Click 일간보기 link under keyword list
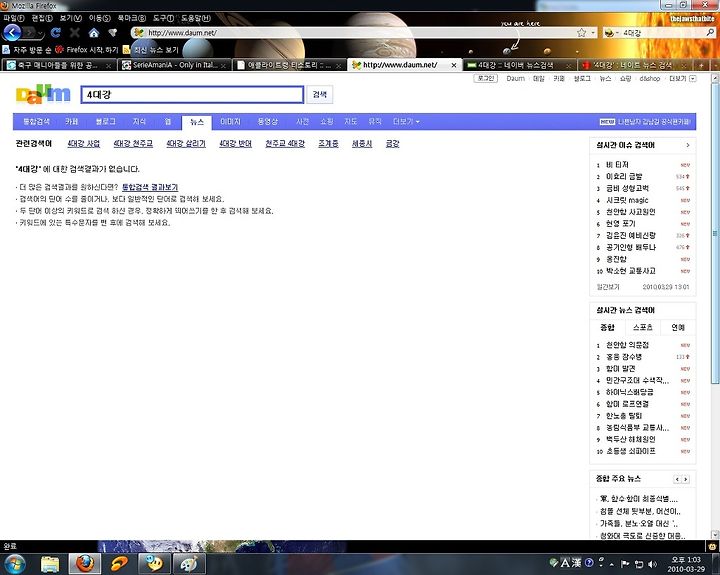This screenshot has height=575, width=720. (x=608, y=287)
